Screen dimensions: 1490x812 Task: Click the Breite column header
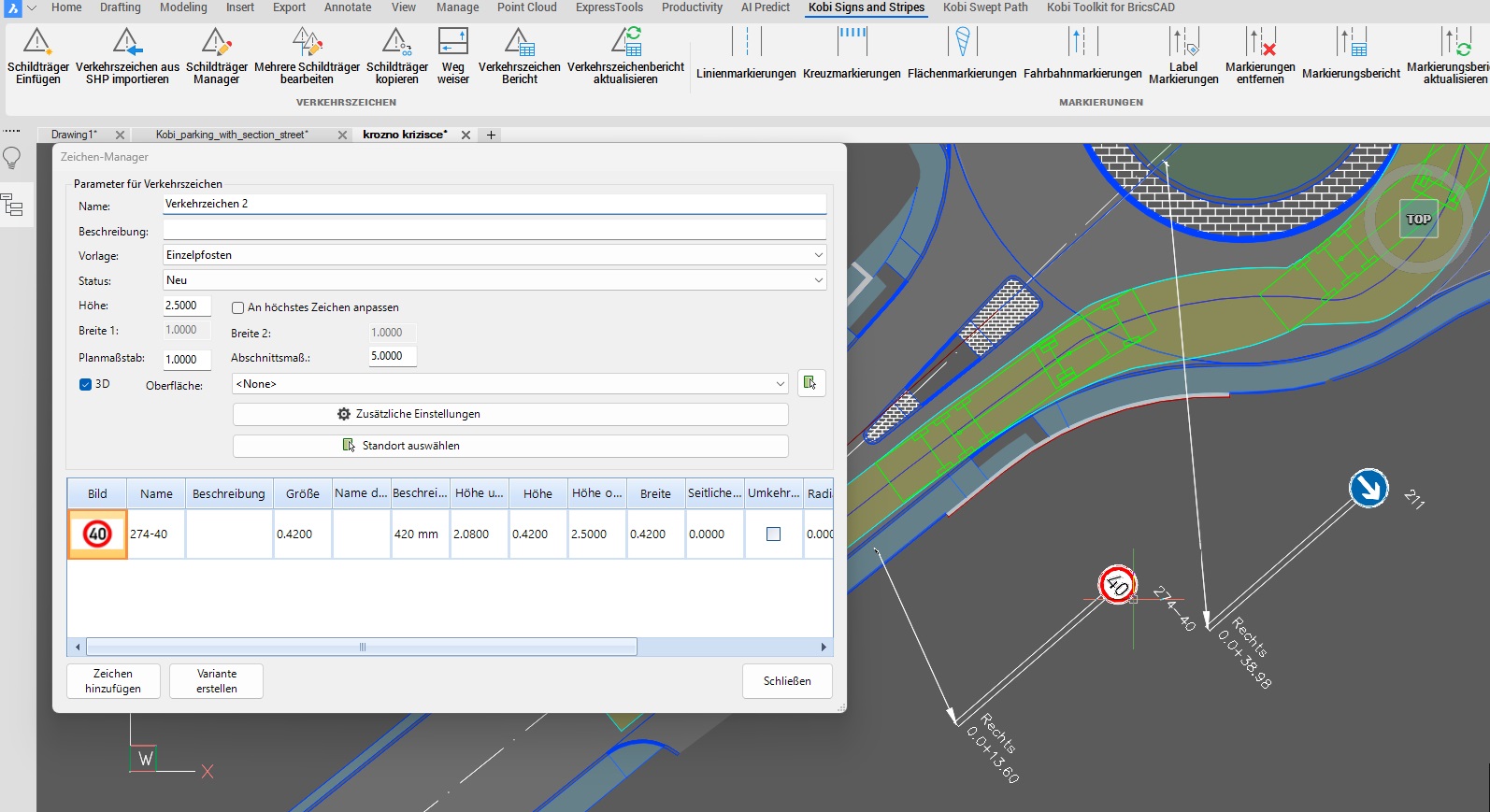tap(655, 494)
